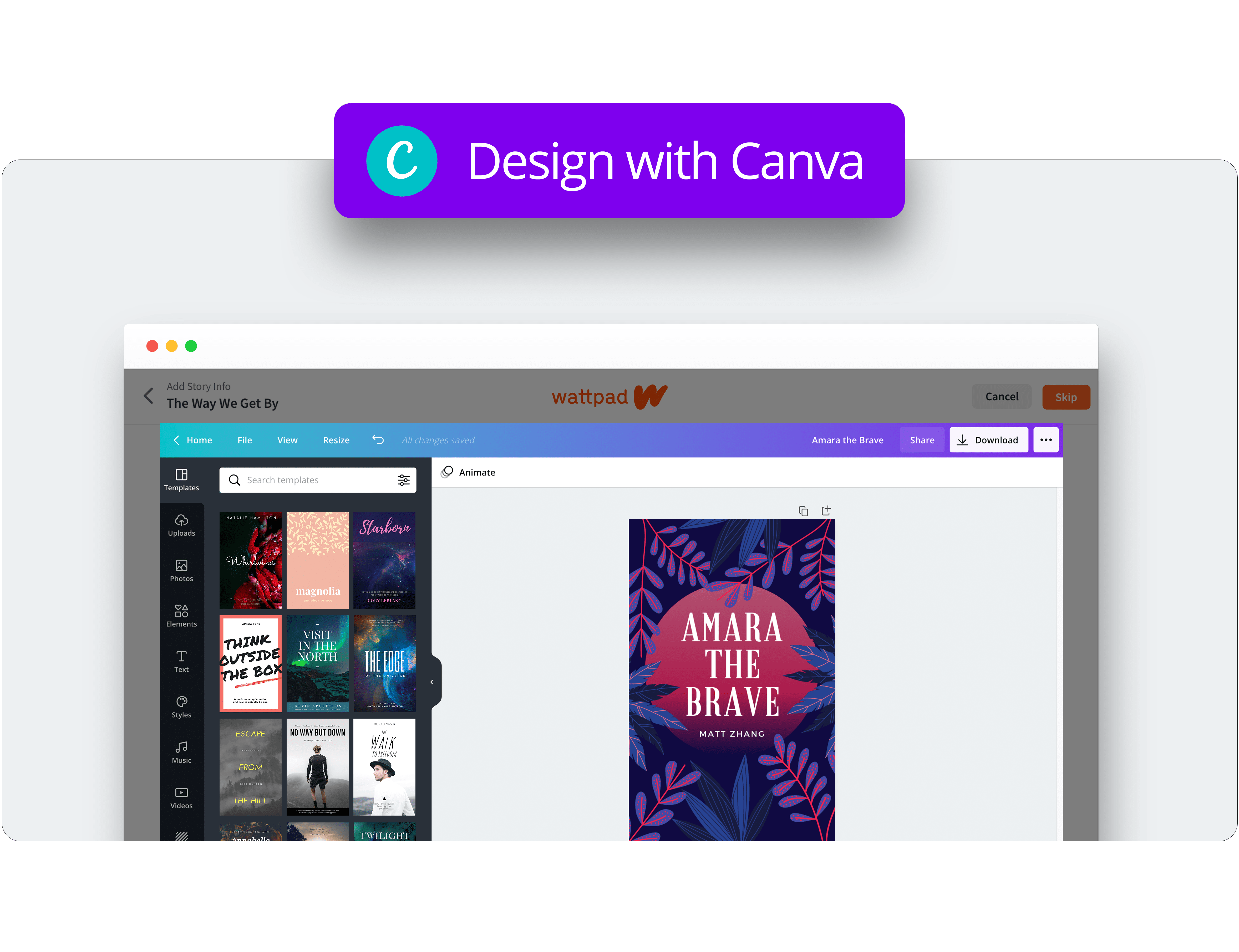Viewport: 1239px width, 952px height.
Task: Click the AMARA THE BRAVE title text
Action: pos(732,664)
